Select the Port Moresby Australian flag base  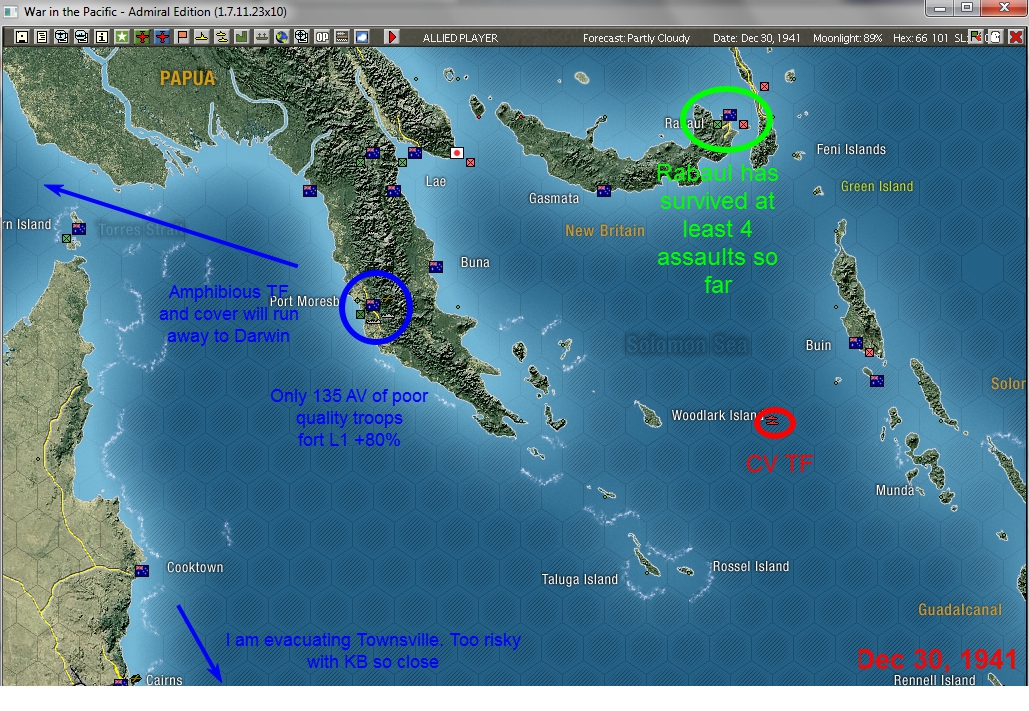coord(373,305)
